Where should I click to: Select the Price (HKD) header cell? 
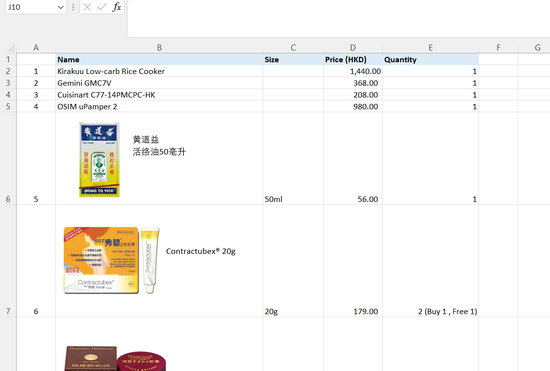tap(353, 60)
